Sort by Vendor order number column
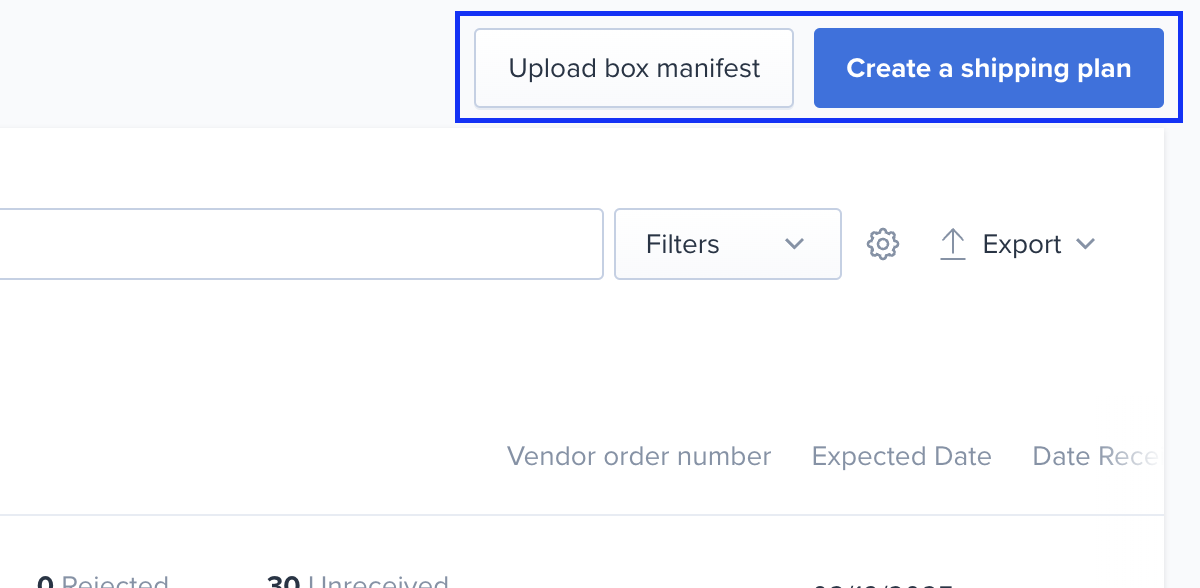Viewport: 1200px width, 588px height. click(x=639, y=457)
